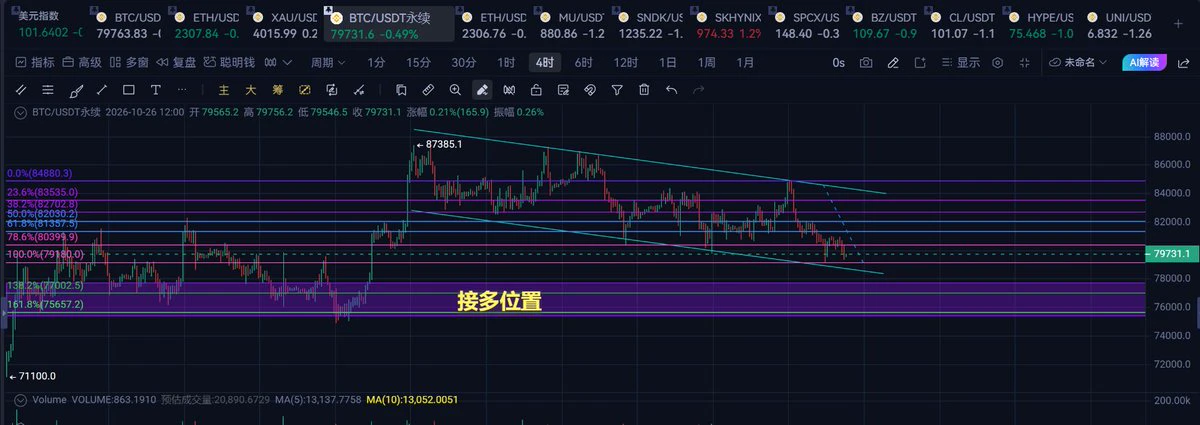Take a chart snapshot with camera icon

point(866,62)
